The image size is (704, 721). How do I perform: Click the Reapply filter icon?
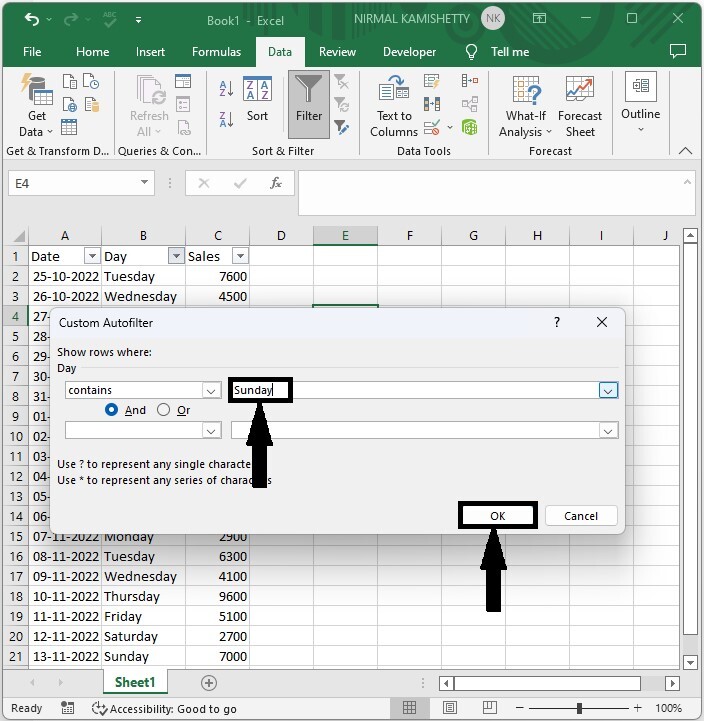coord(341,104)
